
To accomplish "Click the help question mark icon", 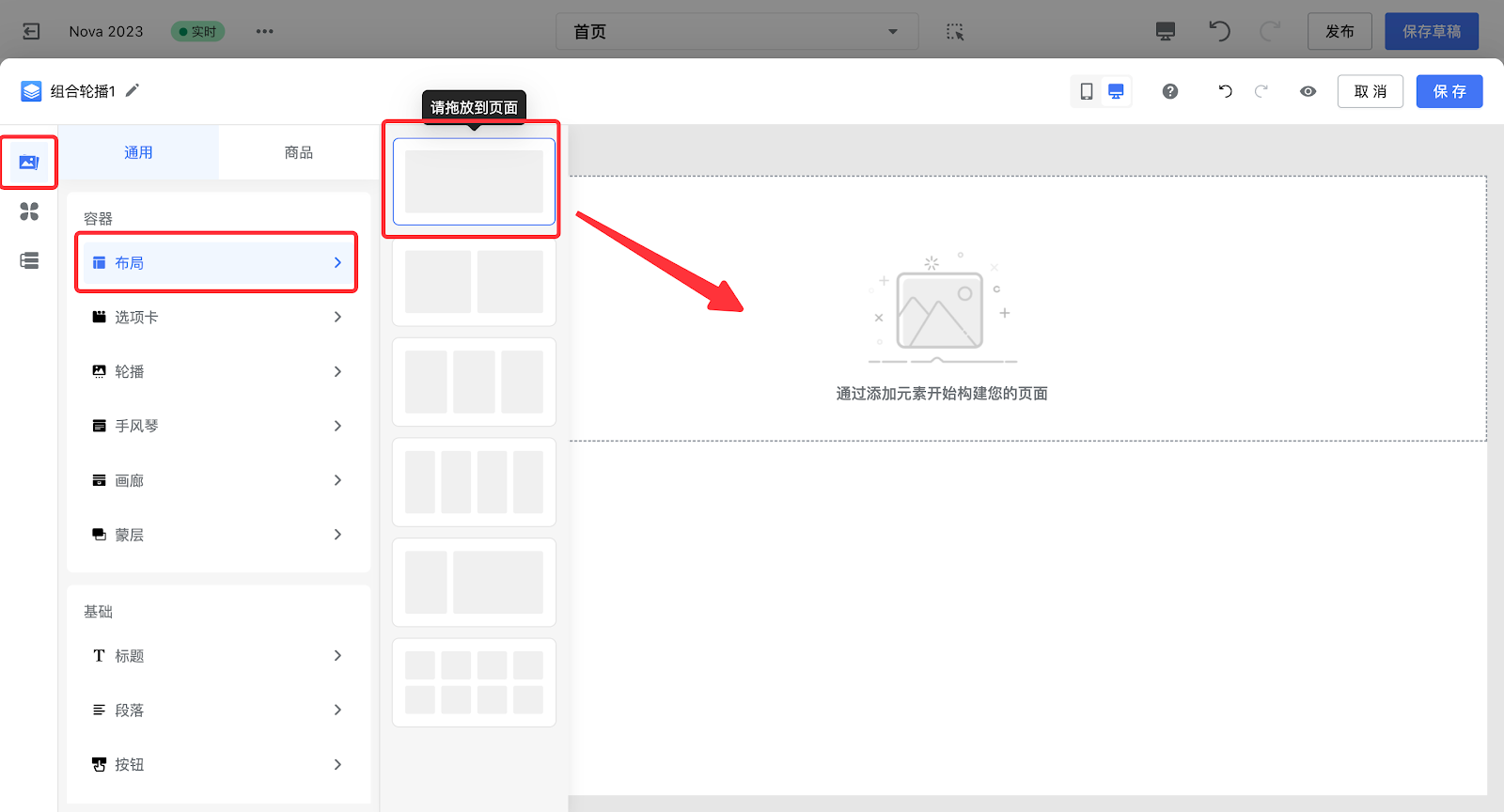I will coord(1170,91).
